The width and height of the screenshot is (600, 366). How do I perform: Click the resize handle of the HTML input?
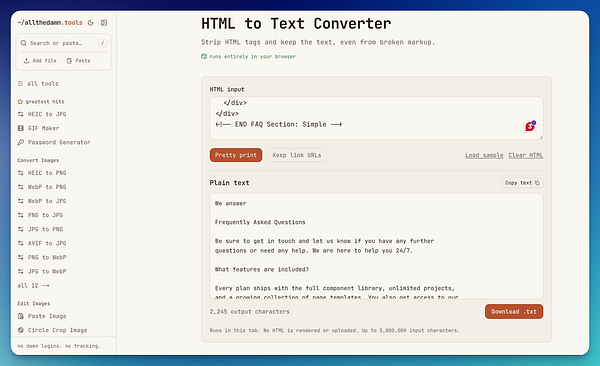(541, 137)
